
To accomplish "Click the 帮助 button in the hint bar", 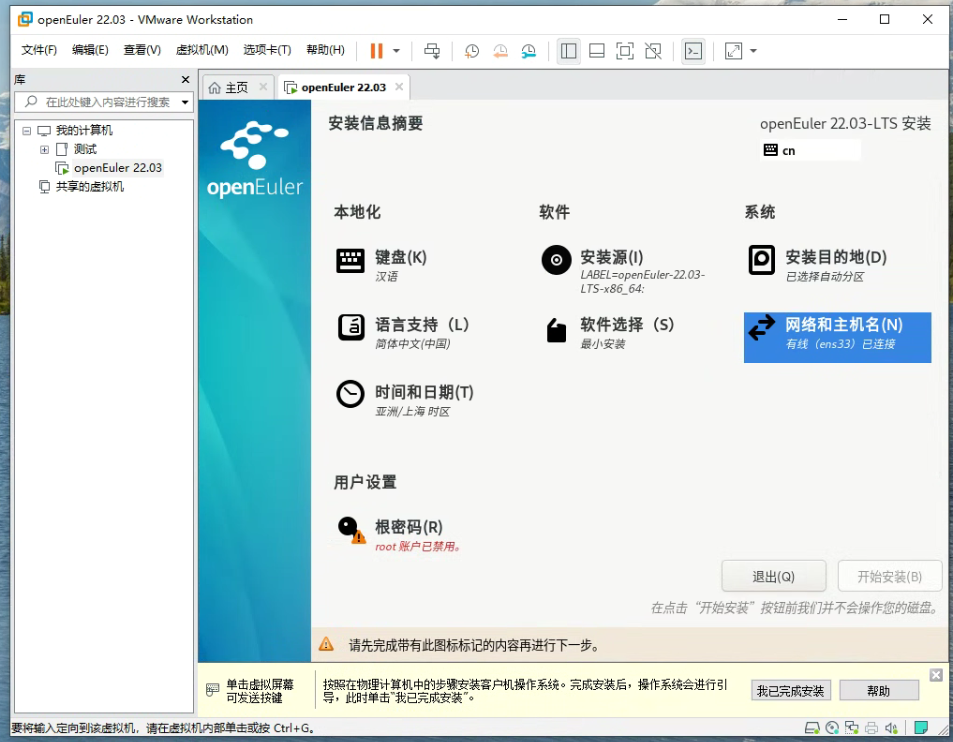I will [878, 691].
